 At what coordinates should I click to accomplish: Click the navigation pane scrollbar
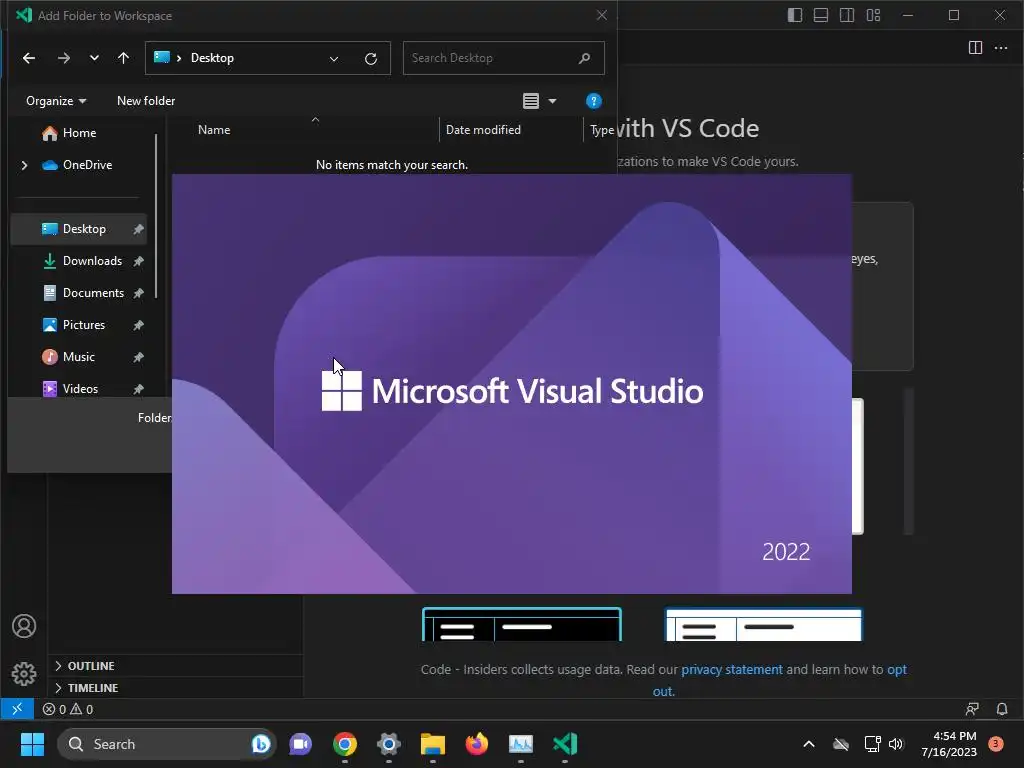156,216
